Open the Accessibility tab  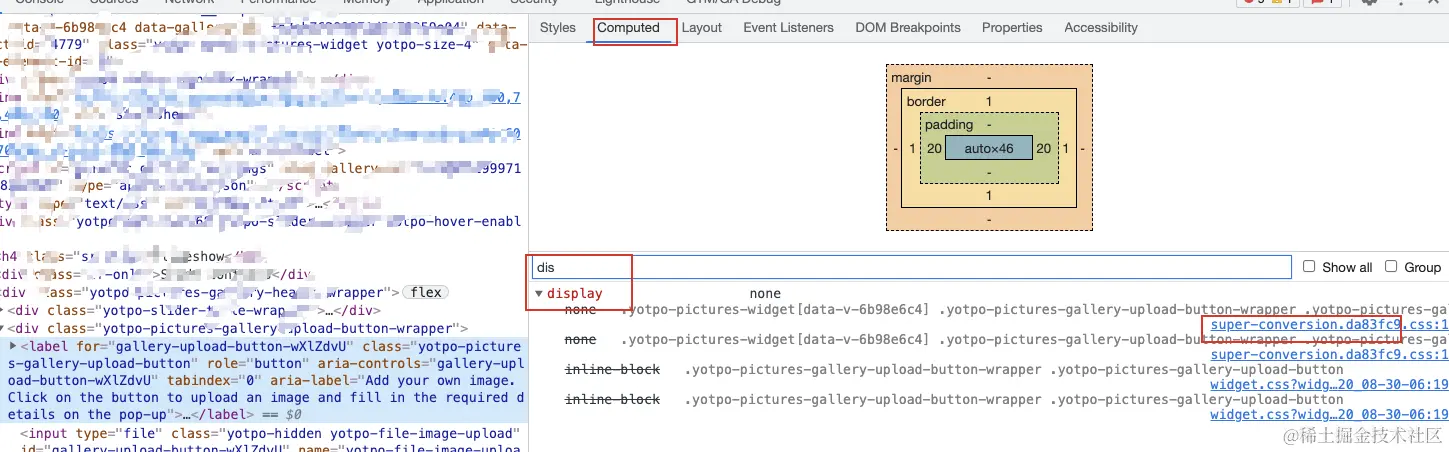1101,28
